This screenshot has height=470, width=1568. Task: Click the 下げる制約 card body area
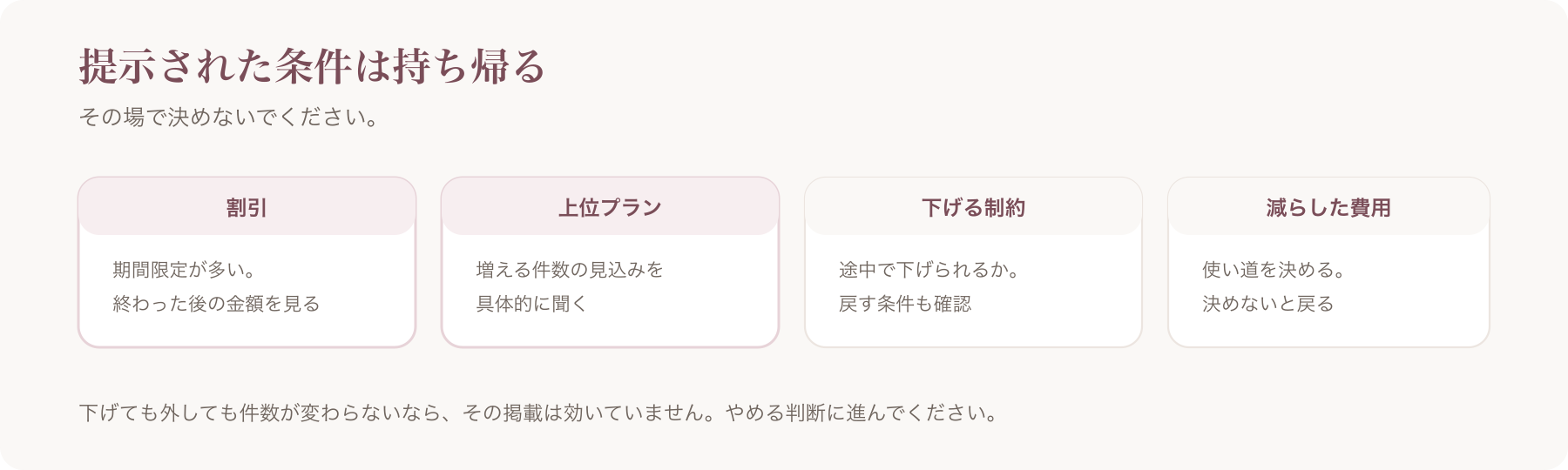[973, 290]
